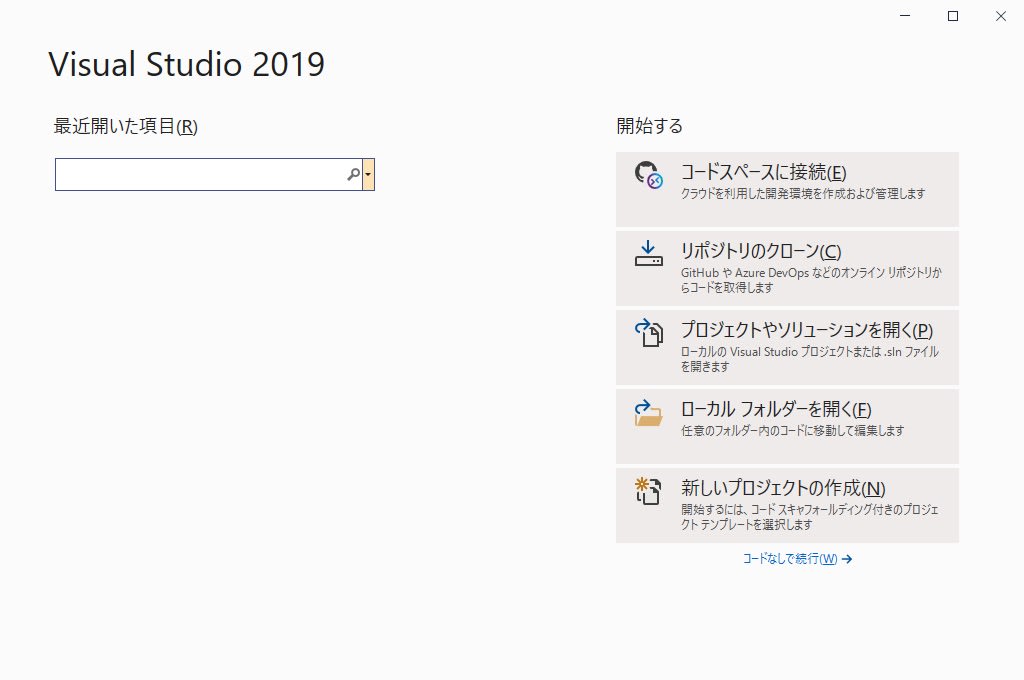
Task: Click the Codespaces GitHub connection icon
Action: (x=648, y=175)
